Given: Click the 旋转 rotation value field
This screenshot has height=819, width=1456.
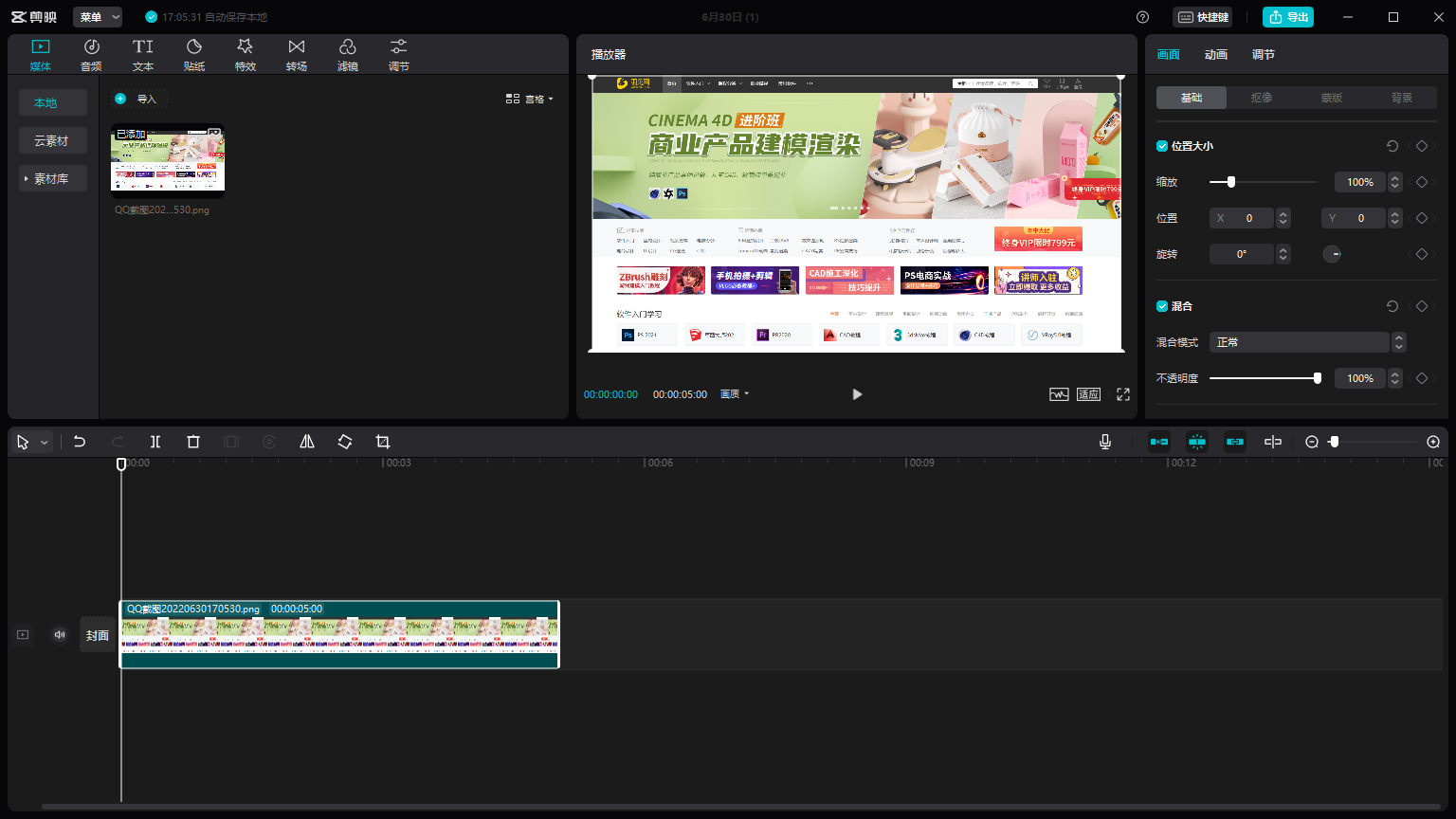Looking at the screenshot, I should pos(1242,254).
